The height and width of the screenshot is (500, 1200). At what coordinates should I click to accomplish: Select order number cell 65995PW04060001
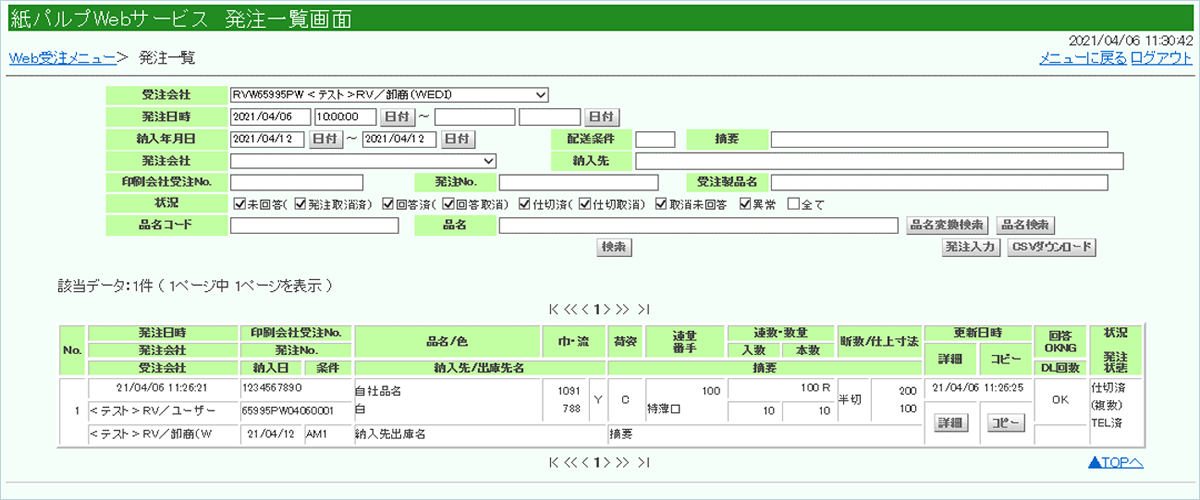[x=295, y=411]
